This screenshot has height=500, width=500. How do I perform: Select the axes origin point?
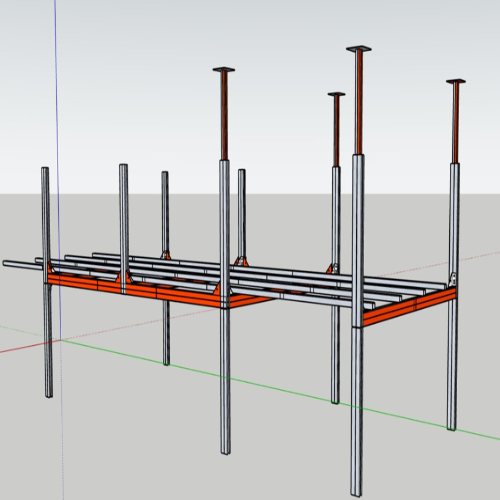click(x=61, y=340)
